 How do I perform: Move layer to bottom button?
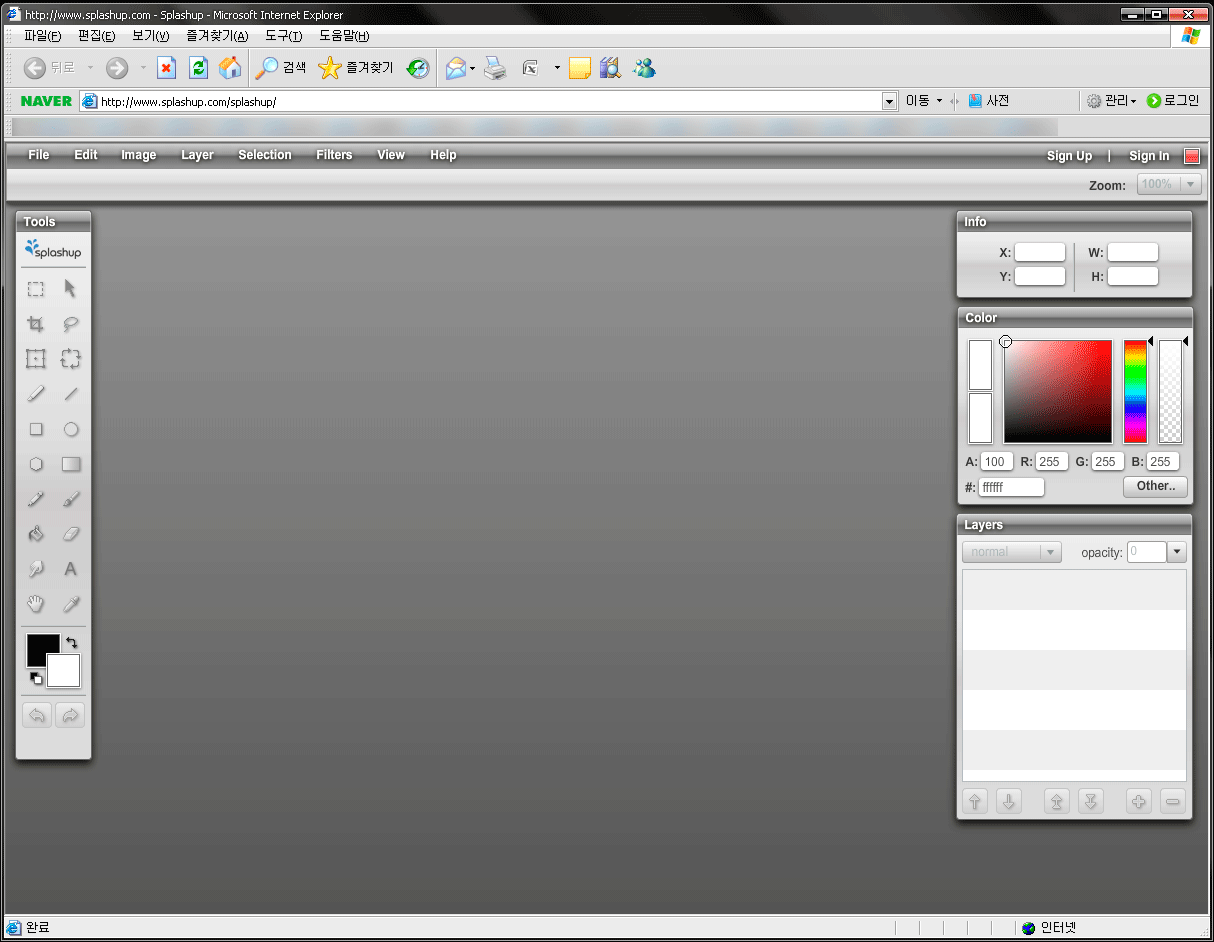pyautogui.click(x=1091, y=801)
